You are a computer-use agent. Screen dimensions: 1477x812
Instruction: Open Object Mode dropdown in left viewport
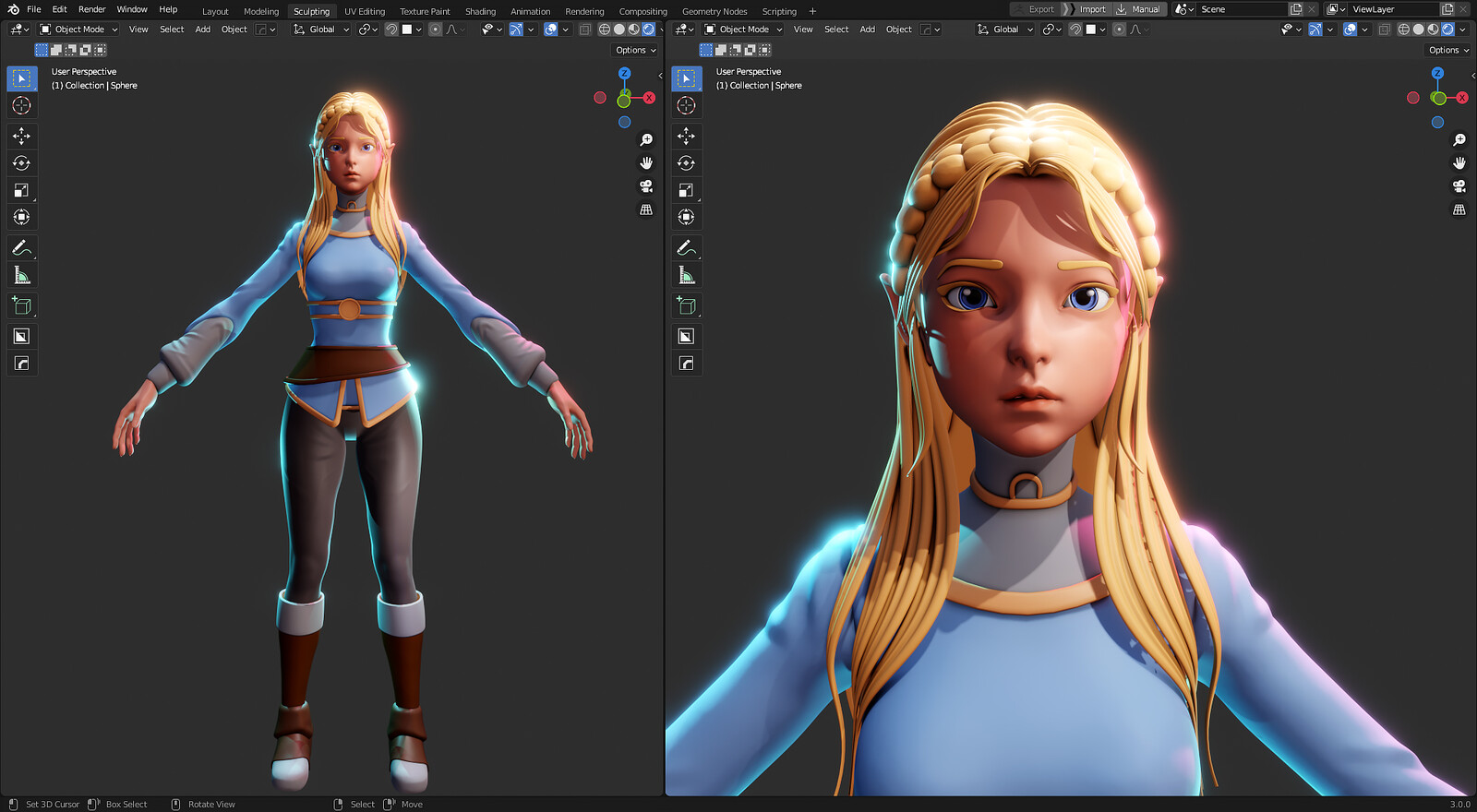(x=78, y=30)
